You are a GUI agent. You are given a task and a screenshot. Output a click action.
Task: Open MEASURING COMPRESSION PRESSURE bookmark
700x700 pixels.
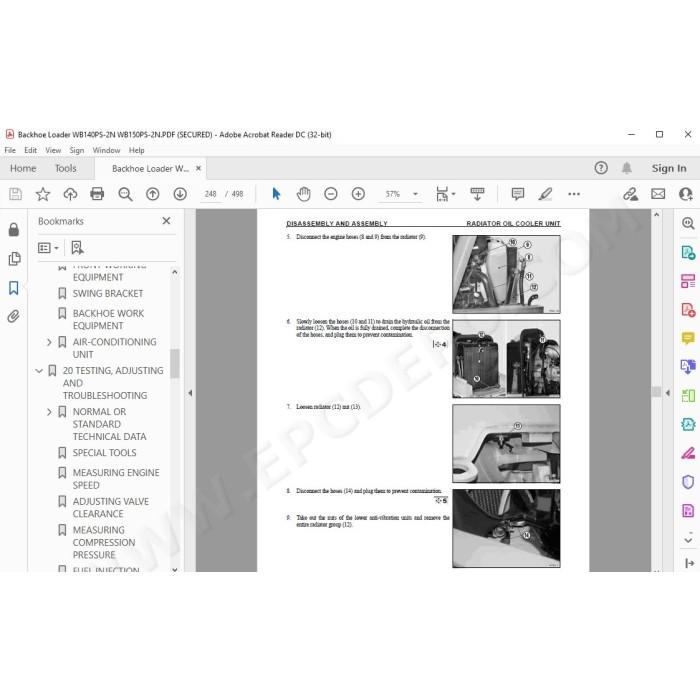tap(104, 542)
